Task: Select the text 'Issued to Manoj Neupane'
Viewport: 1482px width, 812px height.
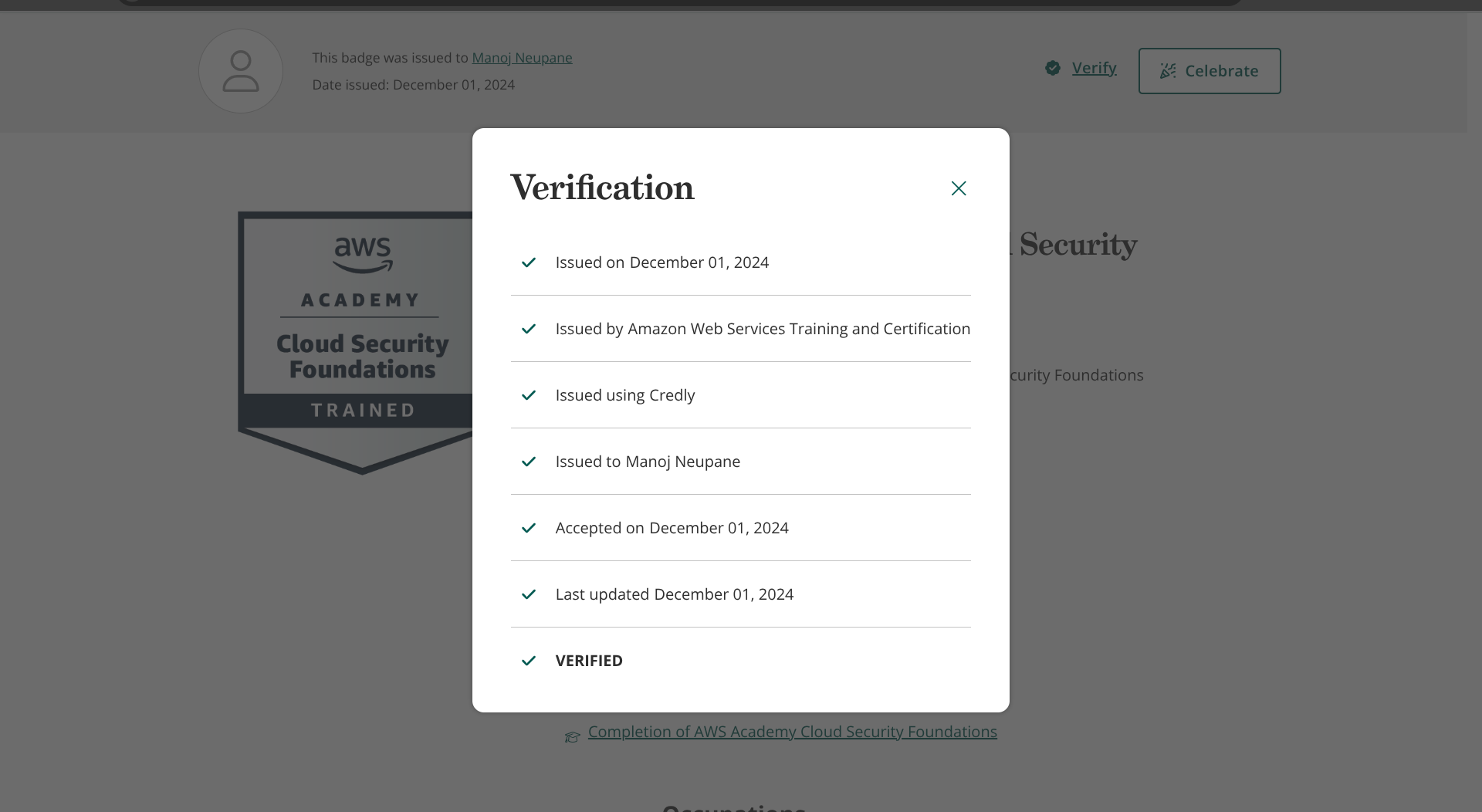Action: (x=648, y=462)
